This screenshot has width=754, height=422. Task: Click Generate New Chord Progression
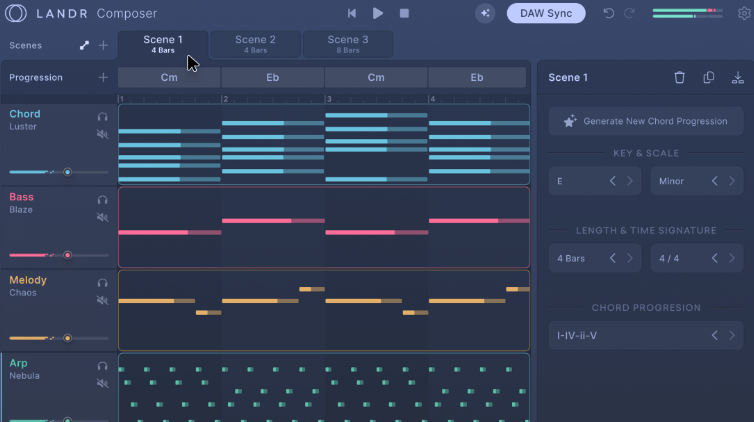pyautogui.click(x=646, y=121)
